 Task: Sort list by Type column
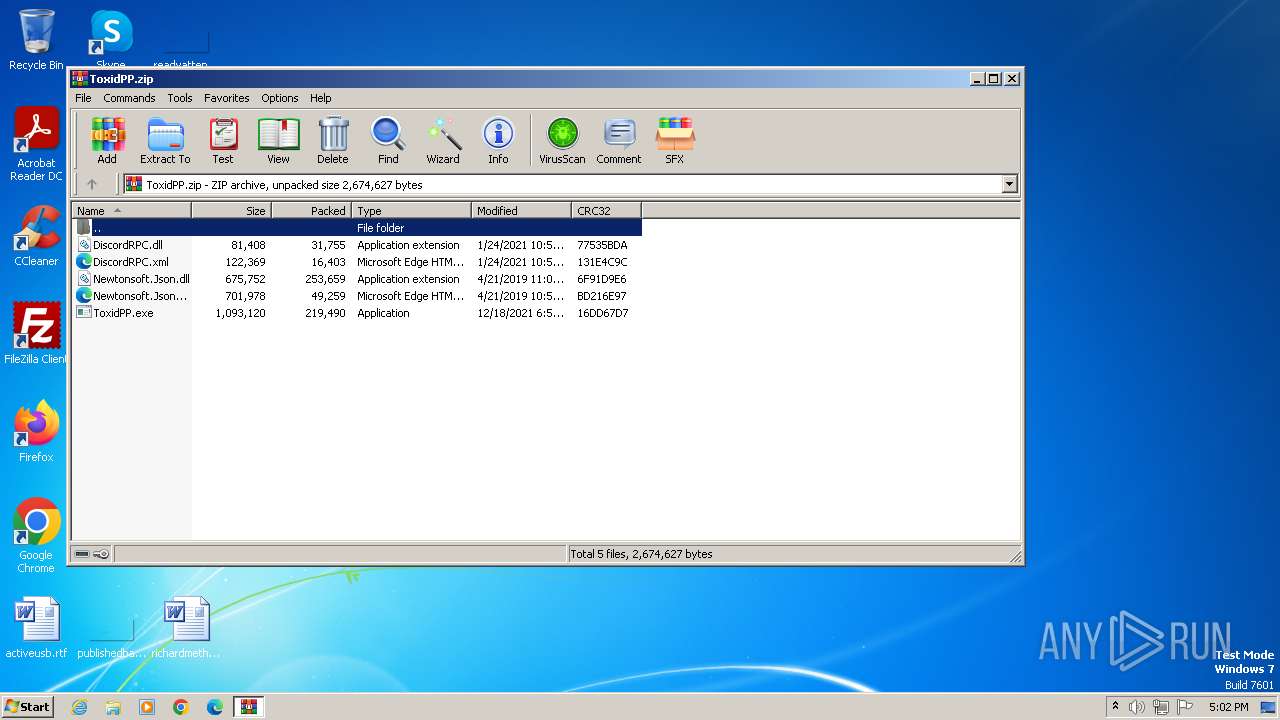(x=411, y=210)
